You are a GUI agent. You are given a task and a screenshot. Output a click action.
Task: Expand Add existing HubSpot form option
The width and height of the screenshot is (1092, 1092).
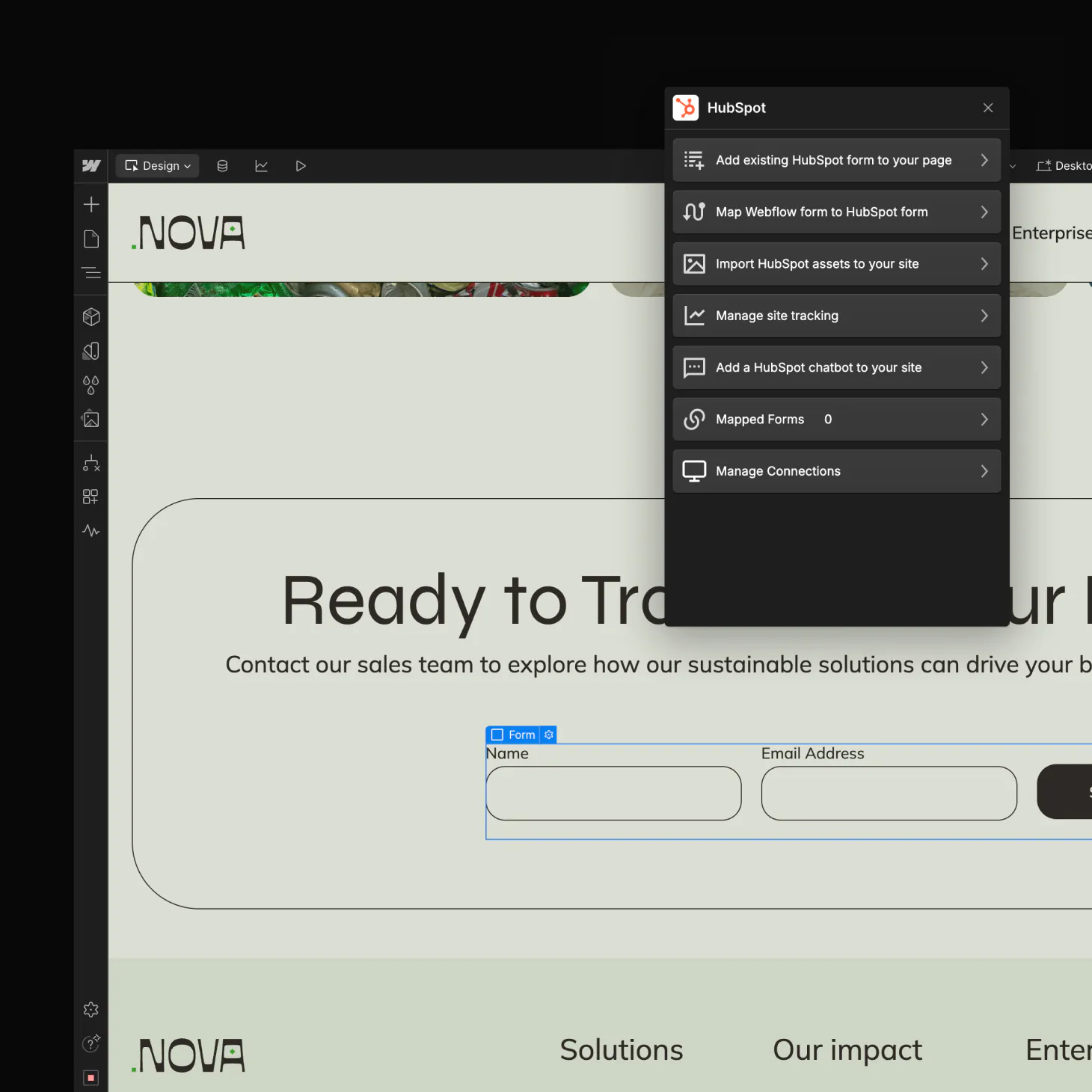[836, 160]
